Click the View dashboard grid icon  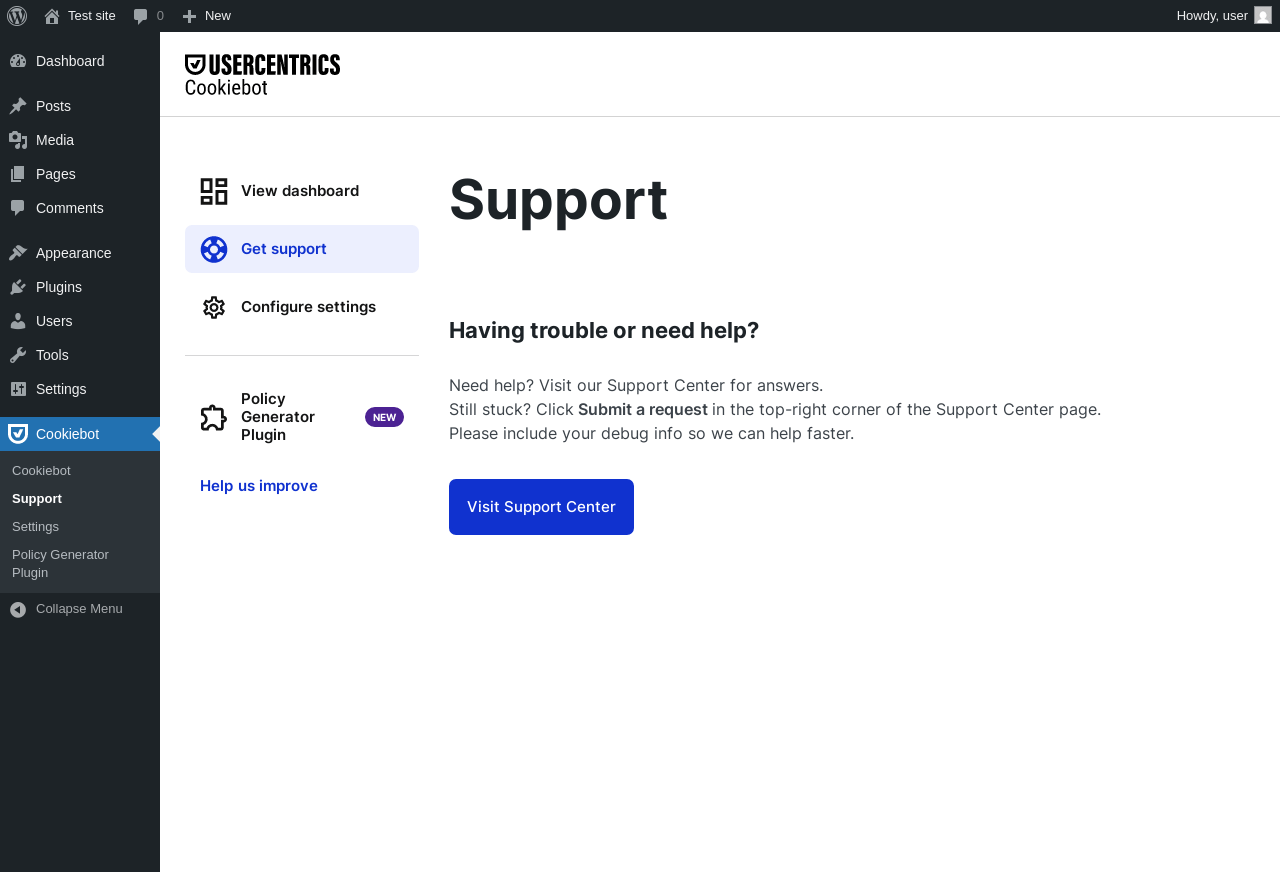point(214,191)
